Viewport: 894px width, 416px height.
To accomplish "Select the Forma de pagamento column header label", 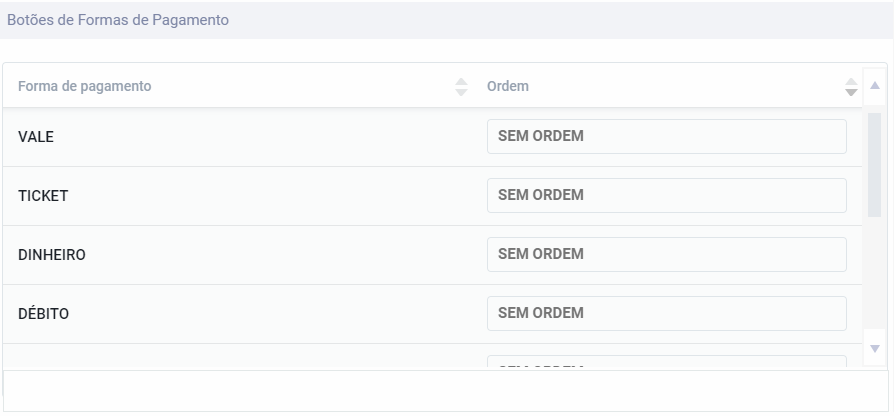I will point(85,87).
